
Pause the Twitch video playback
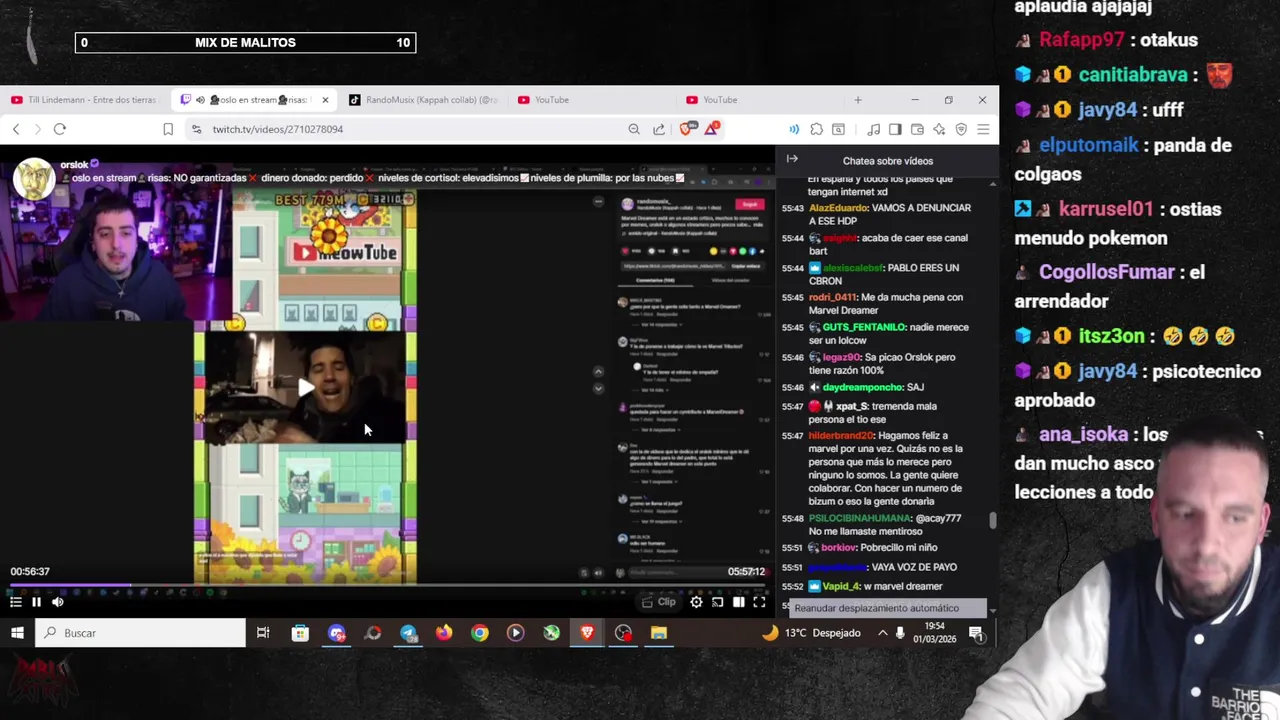tap(36, 602)
